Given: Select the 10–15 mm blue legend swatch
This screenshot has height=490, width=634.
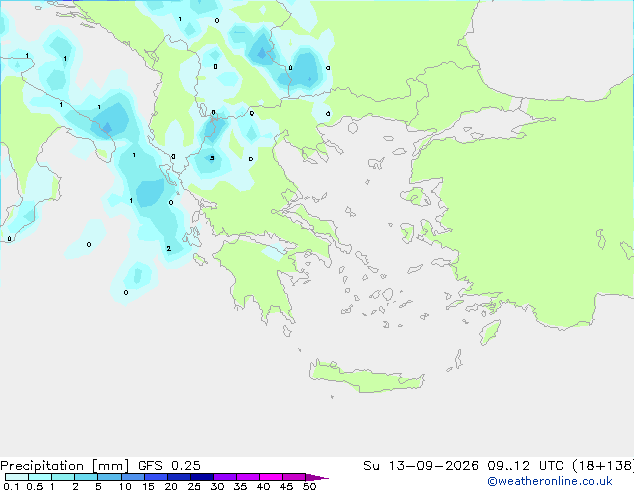Looking at the screenshot, I should 133,477.
